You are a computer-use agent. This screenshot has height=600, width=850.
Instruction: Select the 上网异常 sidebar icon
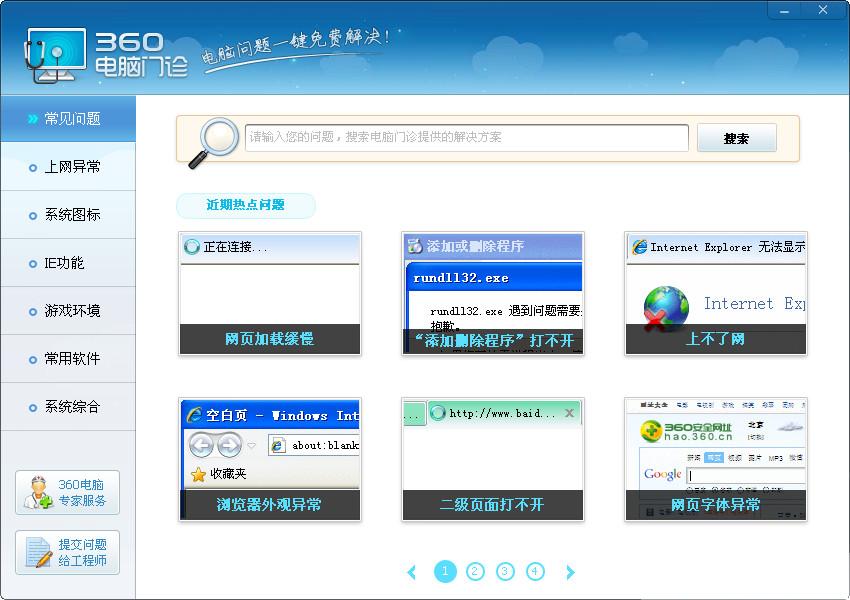coord(67,167)
